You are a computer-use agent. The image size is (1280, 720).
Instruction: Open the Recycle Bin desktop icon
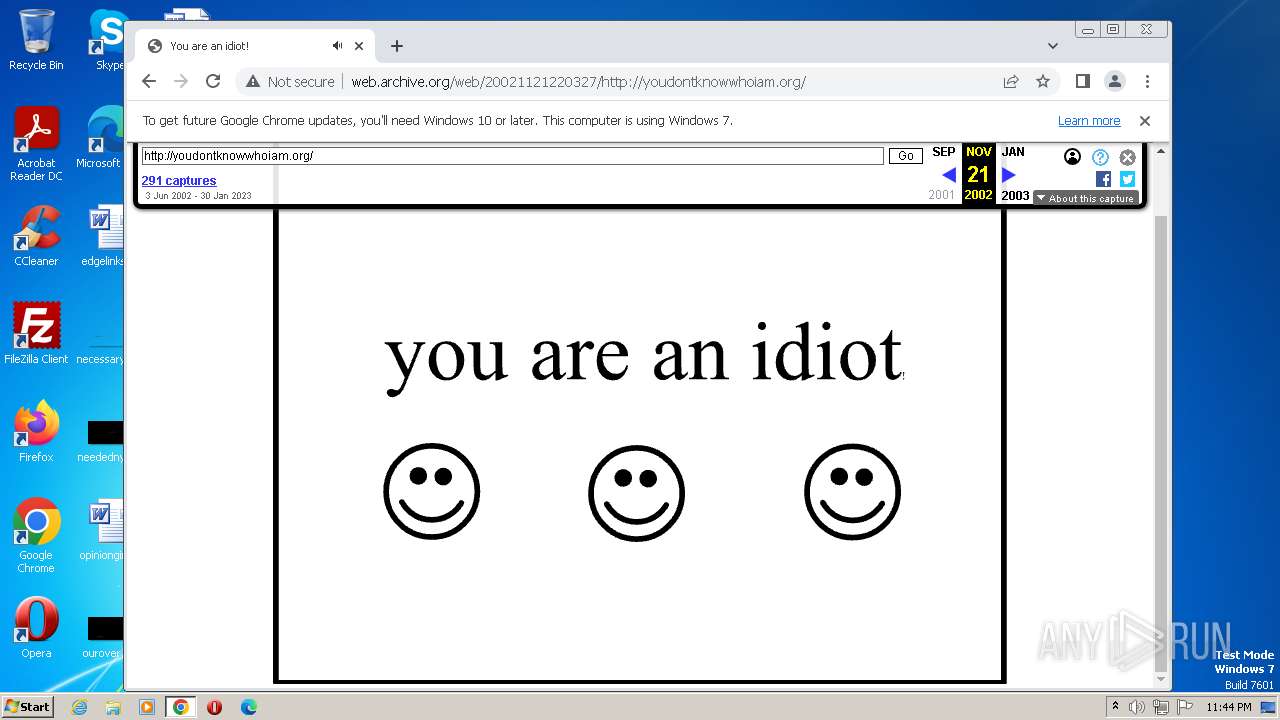[x=36, y=40]
